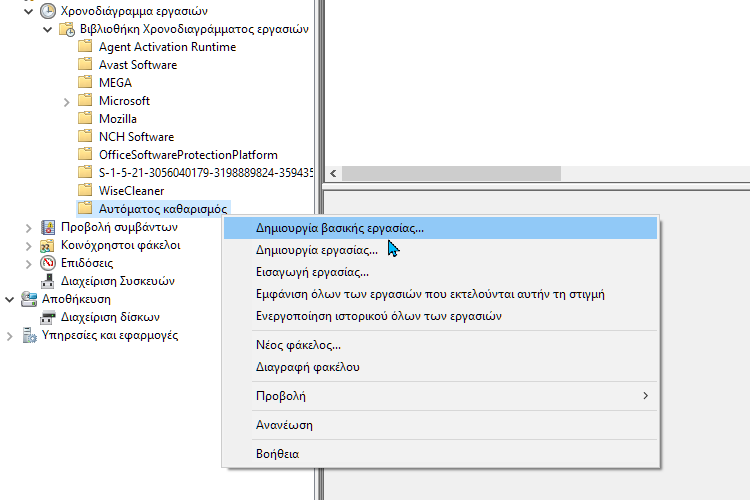Choose Βοήθεια from context menu
The image size is (750, 500).
click(441, 454)
